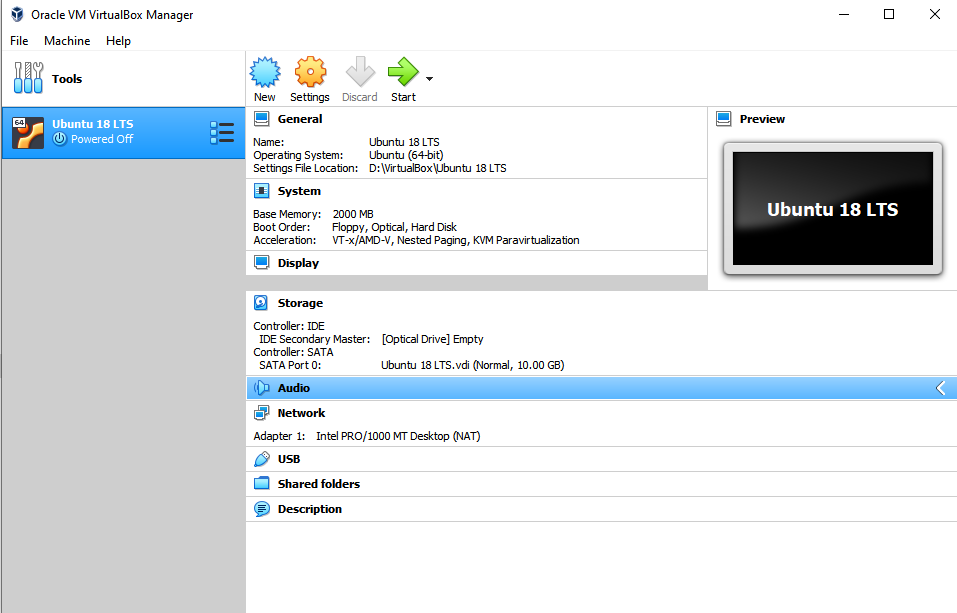Toggle the Audio section collapse chevron
The width and height of the screenshot is (957, 613).
[941, 388]
